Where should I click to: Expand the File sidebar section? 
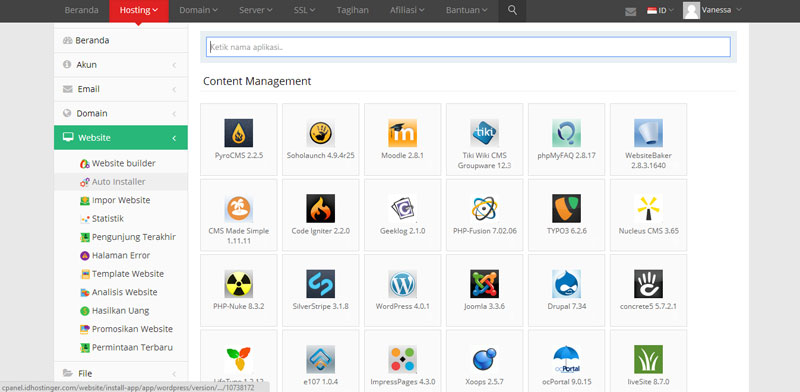(x=120, y=374)
